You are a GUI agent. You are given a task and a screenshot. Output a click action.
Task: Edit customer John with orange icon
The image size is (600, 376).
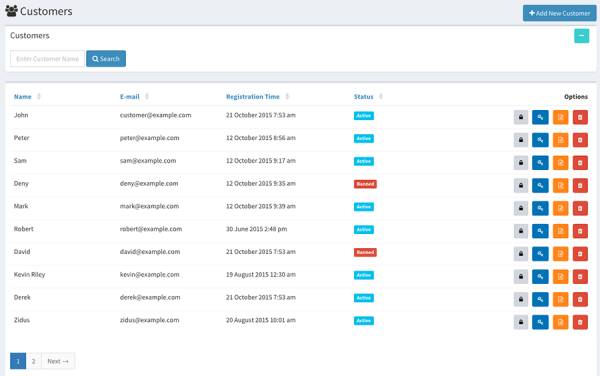click(561, 117)
